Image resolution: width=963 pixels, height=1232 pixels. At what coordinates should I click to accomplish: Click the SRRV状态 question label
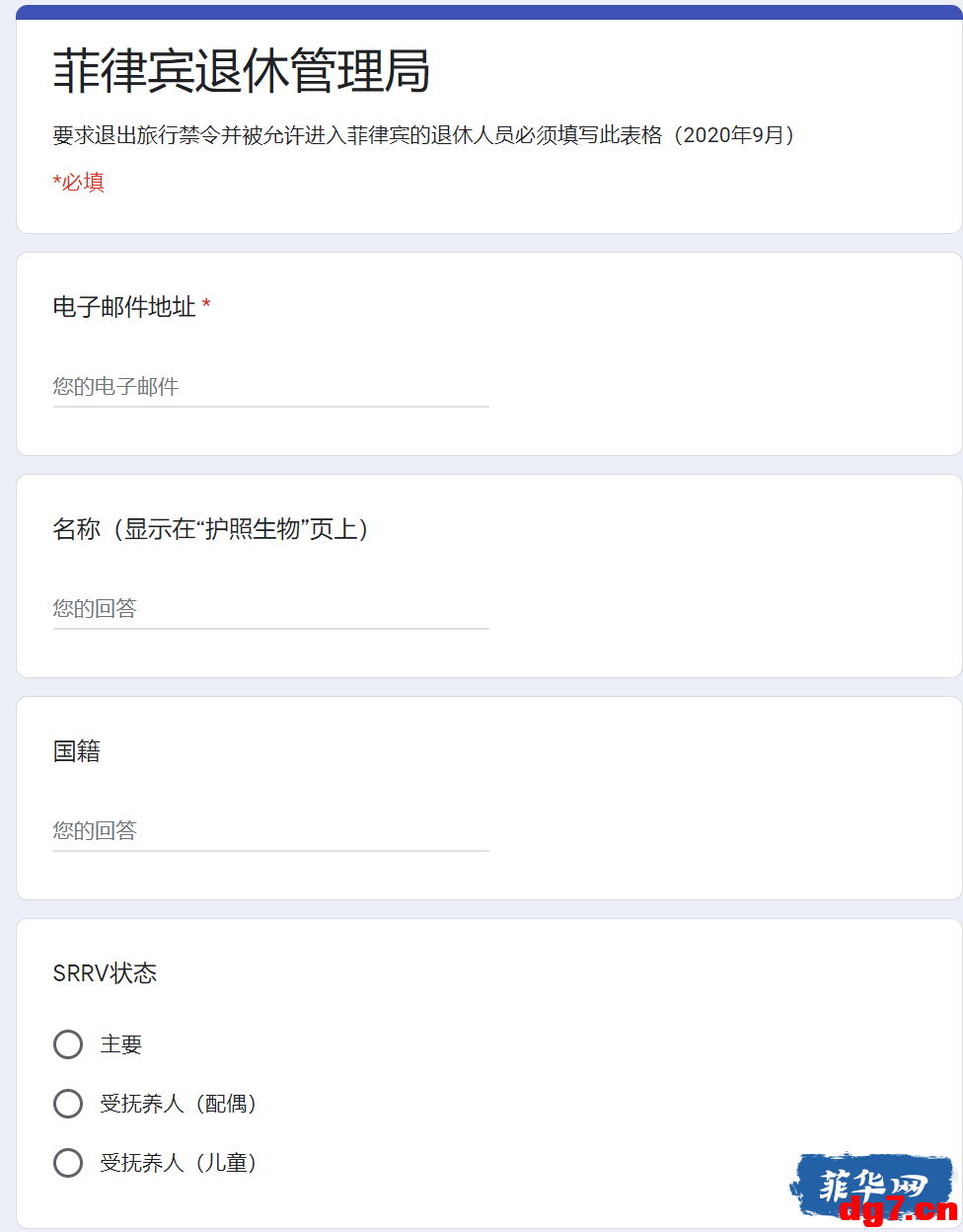coord(105,973)
